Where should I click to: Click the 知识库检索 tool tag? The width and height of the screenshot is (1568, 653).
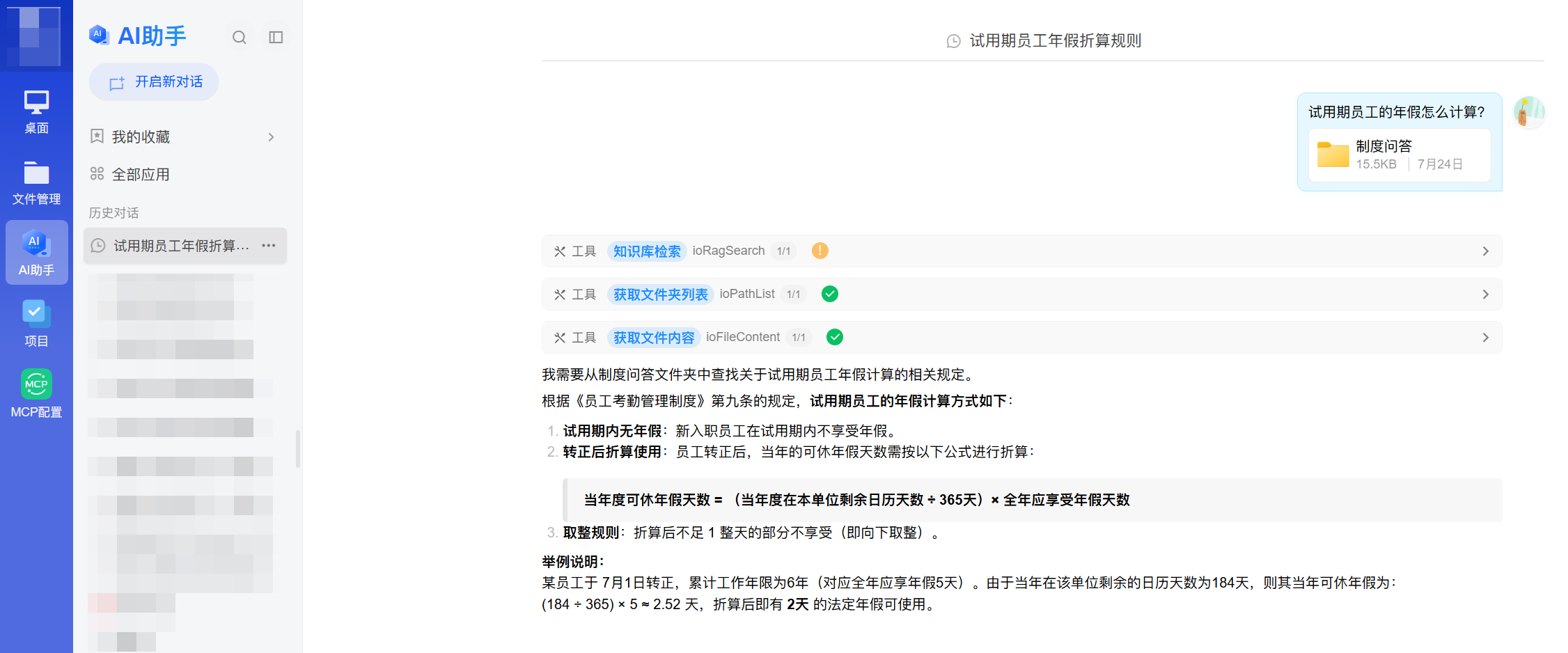[647, 251]
